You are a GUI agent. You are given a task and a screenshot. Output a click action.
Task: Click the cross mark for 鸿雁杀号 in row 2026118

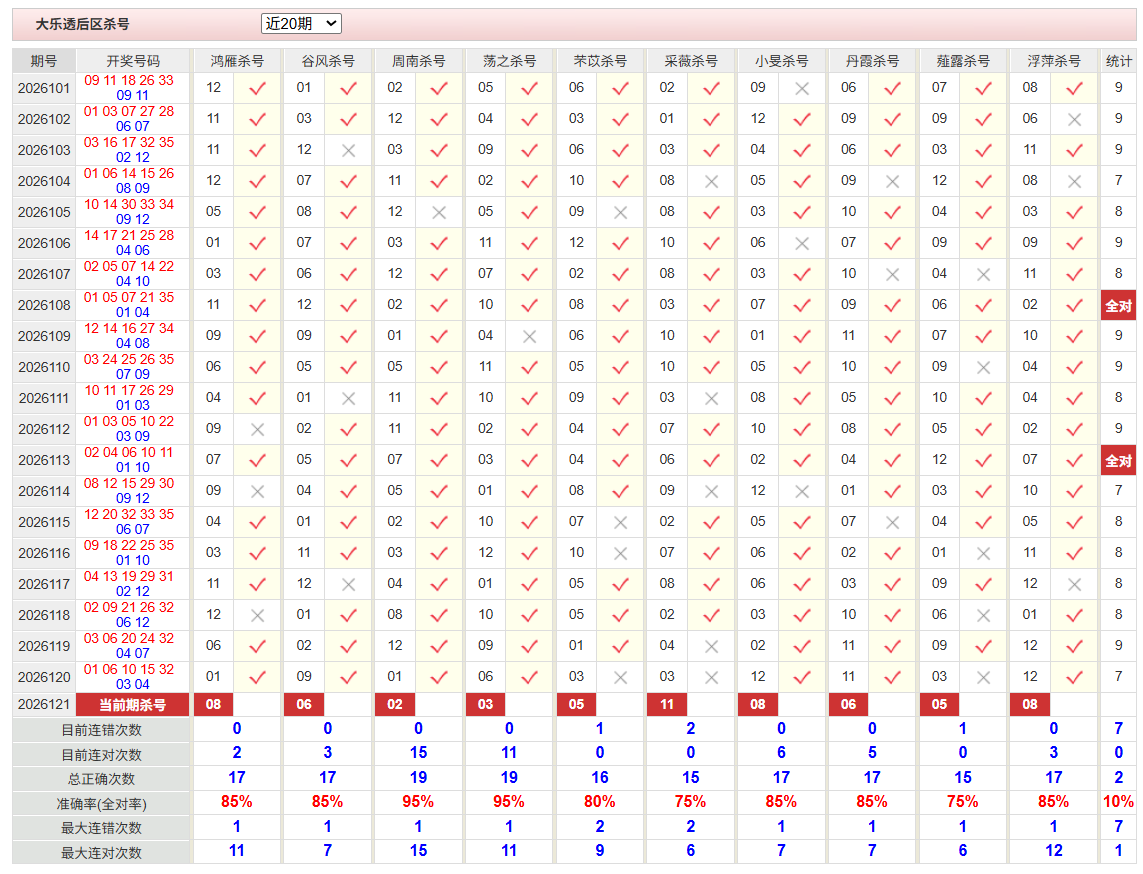tap(257, 616)
